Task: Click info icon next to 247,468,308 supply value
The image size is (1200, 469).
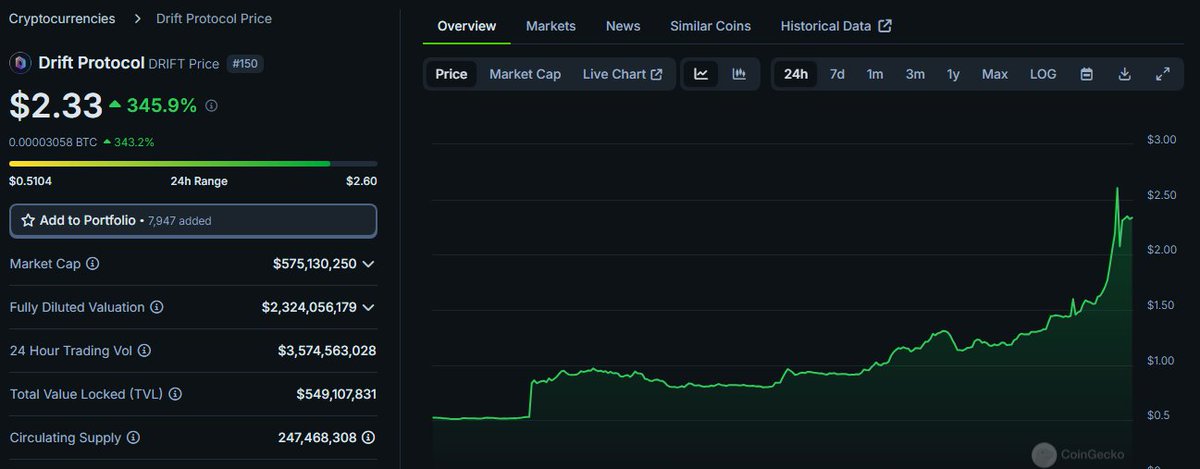Action: click(x=369, y=438)
